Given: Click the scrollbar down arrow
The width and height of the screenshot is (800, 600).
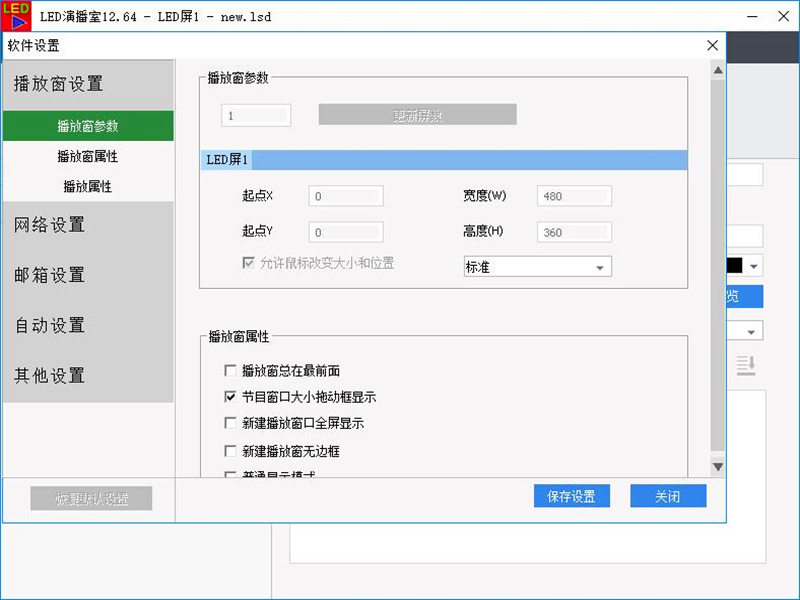Looking at the screenshot, I should click(x=717, y=467).
